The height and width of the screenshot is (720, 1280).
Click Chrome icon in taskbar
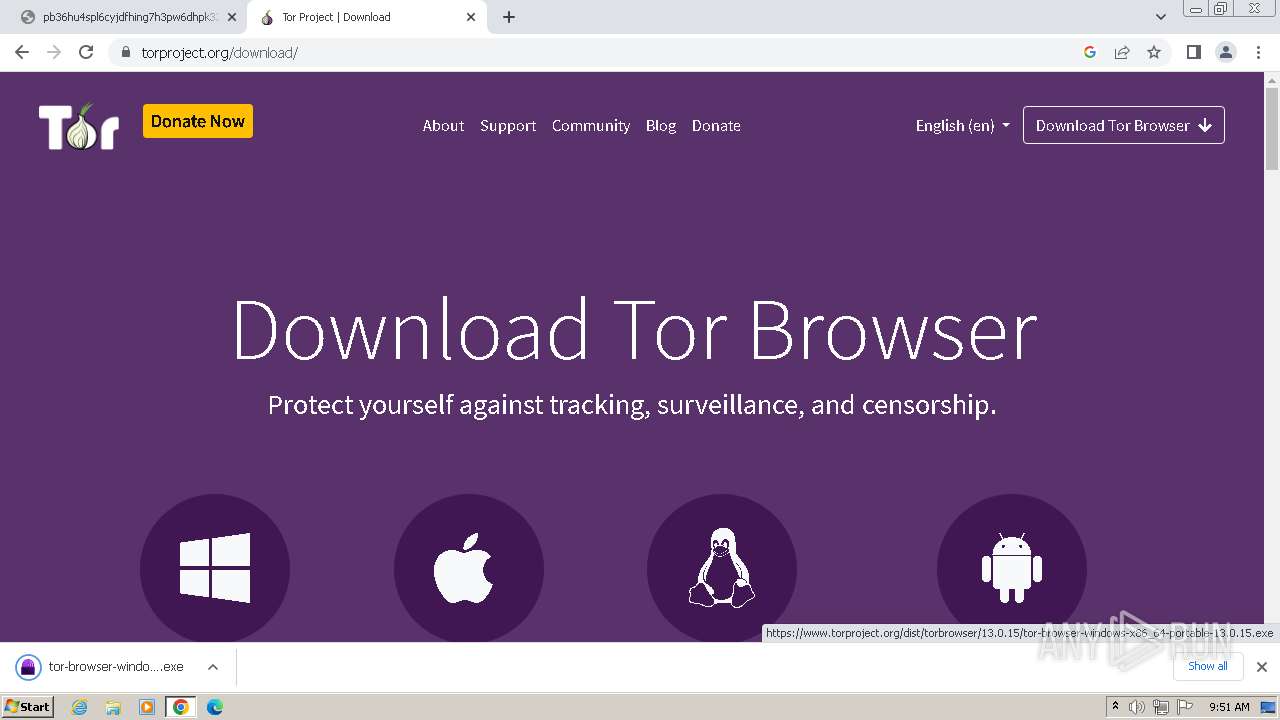click(x=181, y=707)
